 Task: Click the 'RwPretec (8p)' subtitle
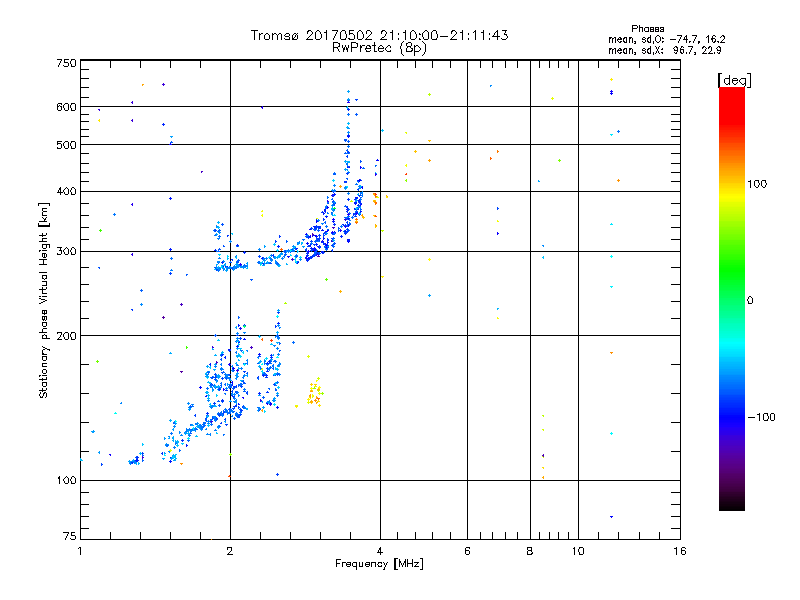[x=379, y=48]
